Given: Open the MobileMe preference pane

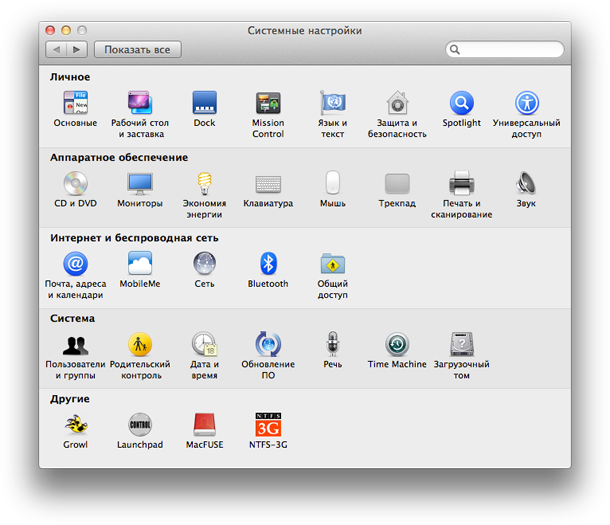Looking at the screenshot, I should (x=140, y=264).
